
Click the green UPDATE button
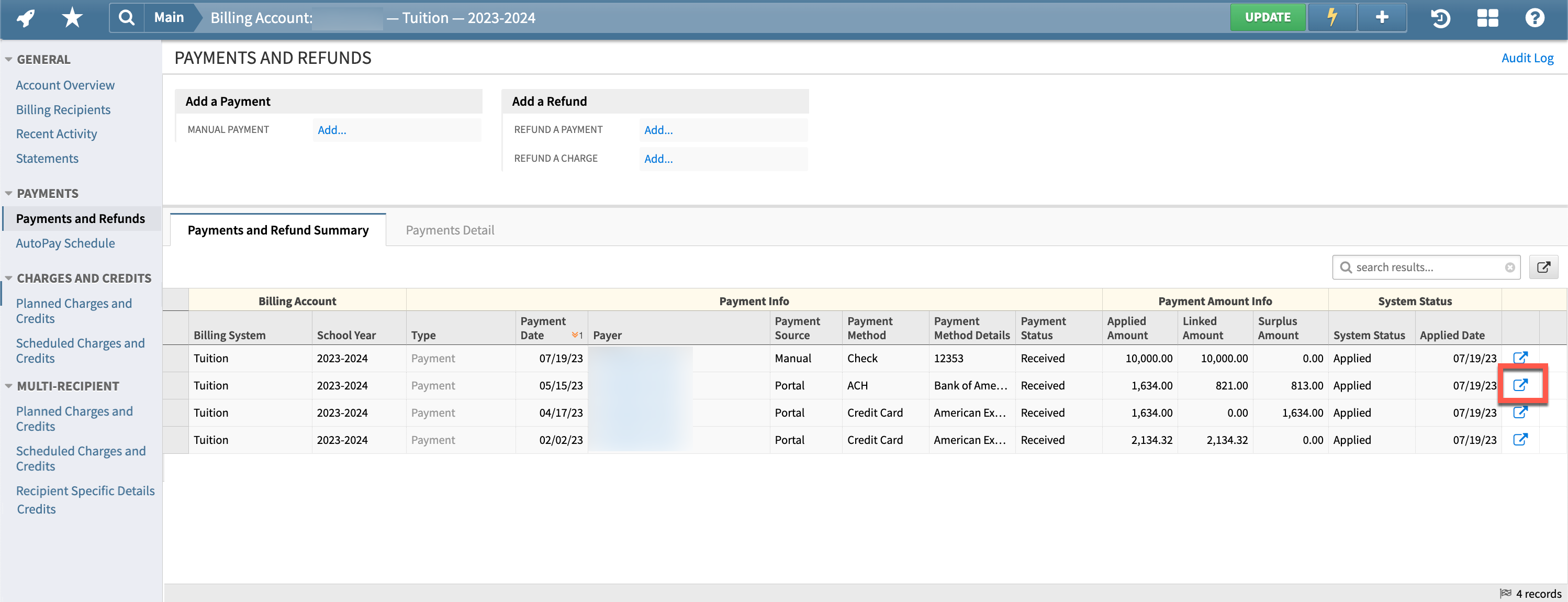point(1268,17)
